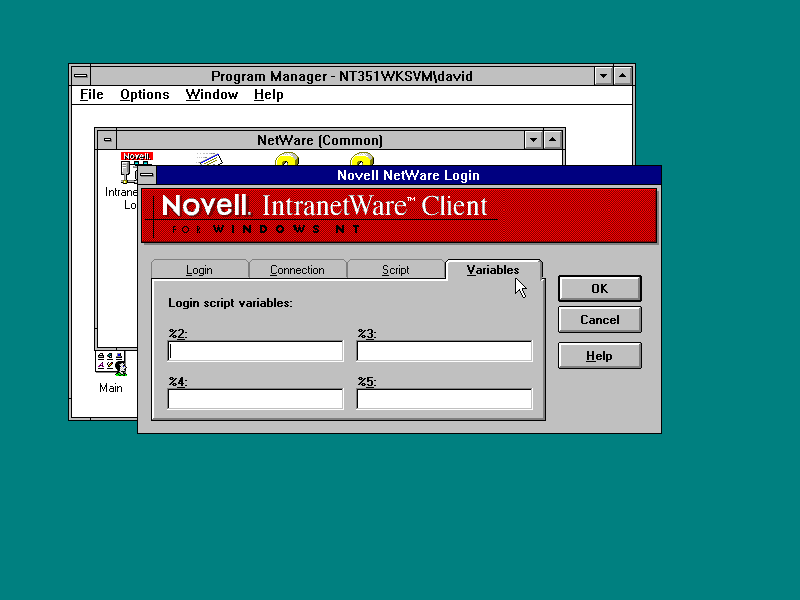Click the "Login script variables:" label
The image size is (800, 600).
pos(231,303)
